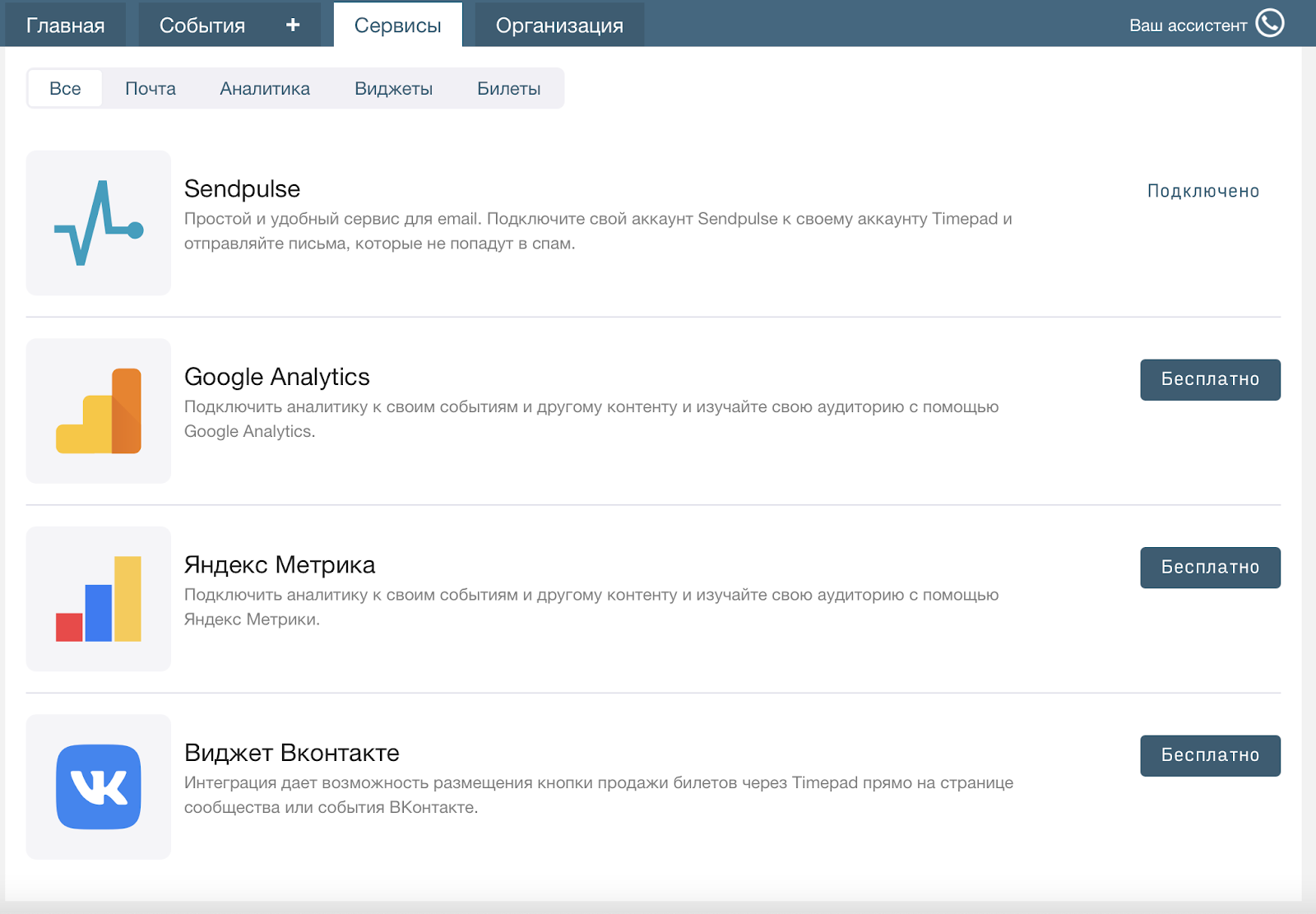This screenshot has height=914, width=1316.
Task: Switch to the Организация tab
Action: click(559, 25)
